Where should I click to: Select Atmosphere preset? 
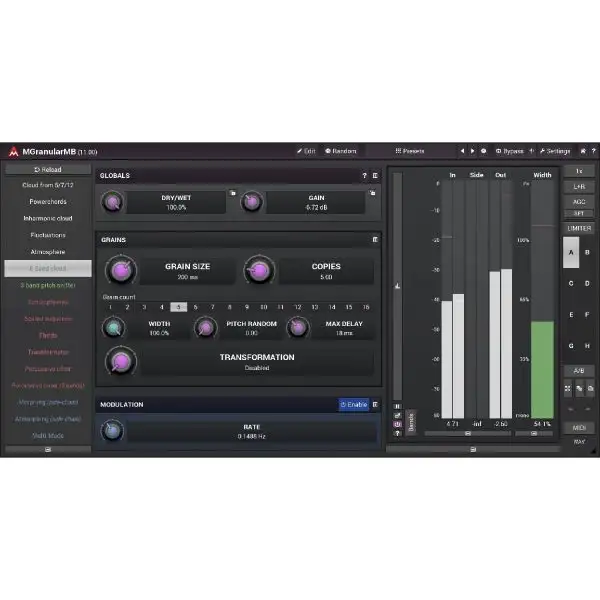pyautogui.click(x=48, y=252)
